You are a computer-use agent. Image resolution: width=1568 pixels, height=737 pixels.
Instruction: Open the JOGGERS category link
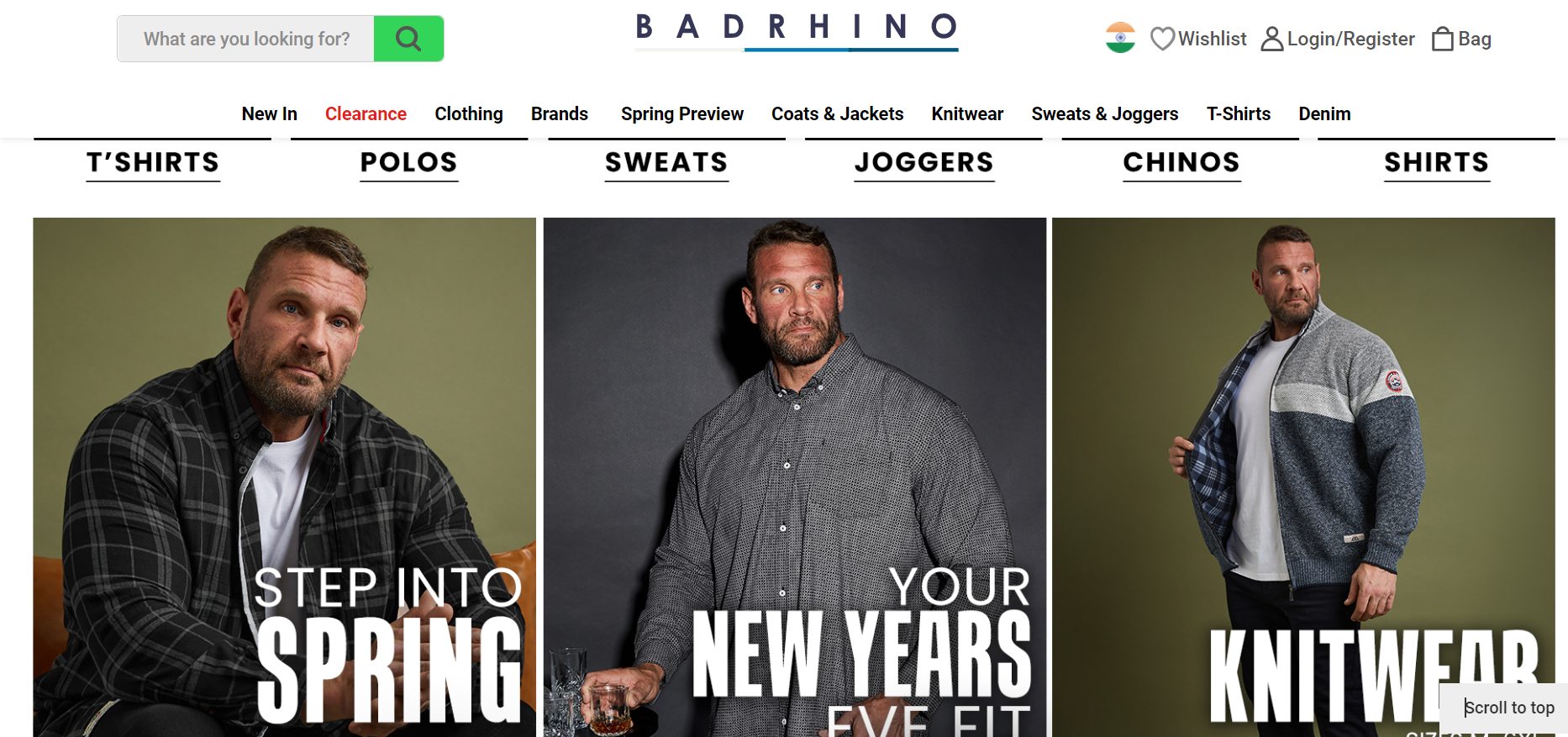924,162
